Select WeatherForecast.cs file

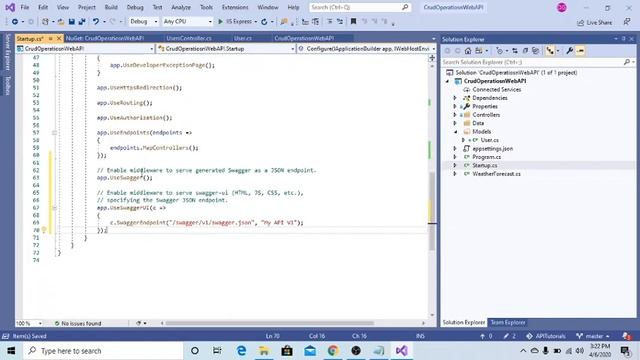point(496,174)
